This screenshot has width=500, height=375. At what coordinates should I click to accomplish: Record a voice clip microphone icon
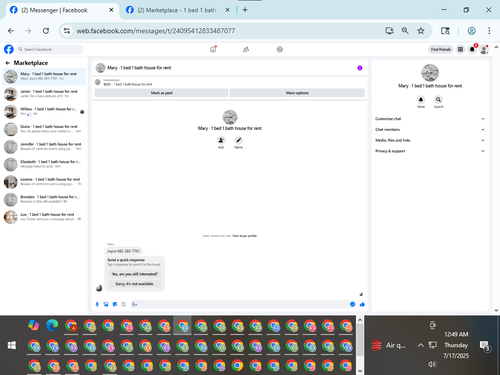(97, 304)
